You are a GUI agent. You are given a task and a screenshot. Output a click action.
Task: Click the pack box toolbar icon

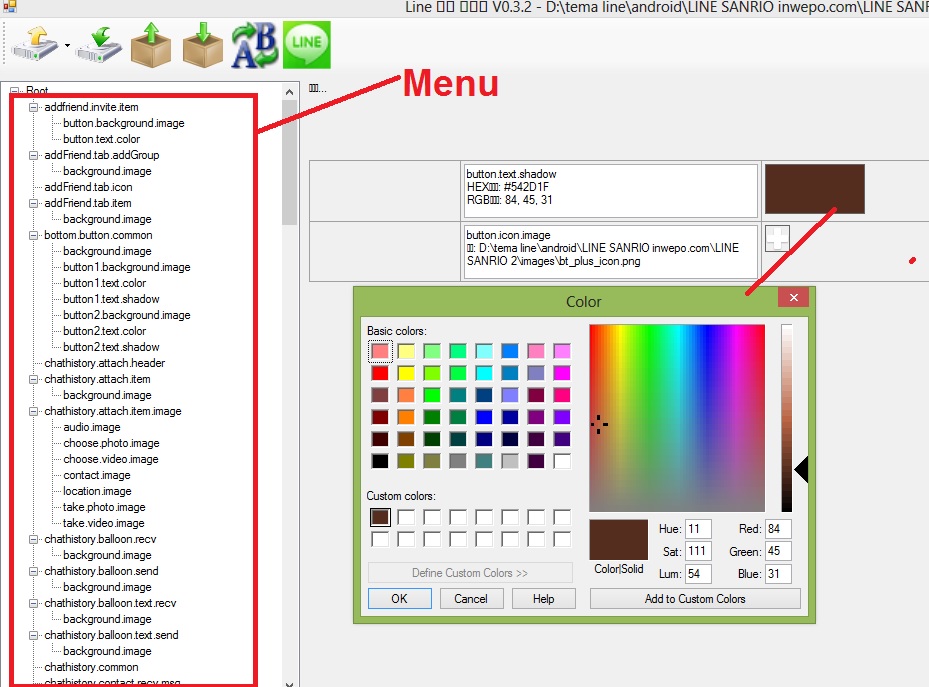(201, 44)
